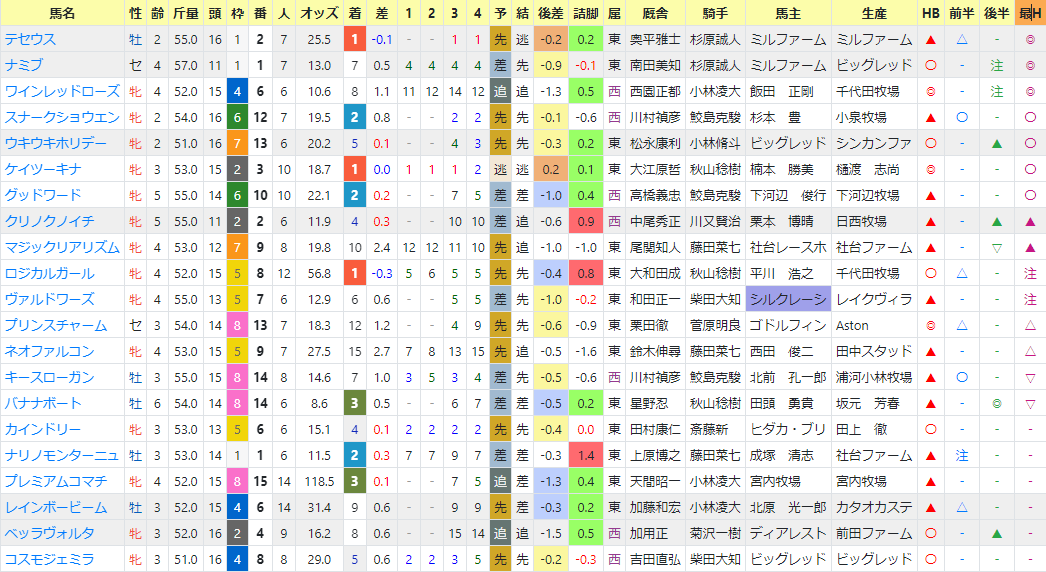
Task: Select jockey name 小林脩斗
Action: coord(715,144)
